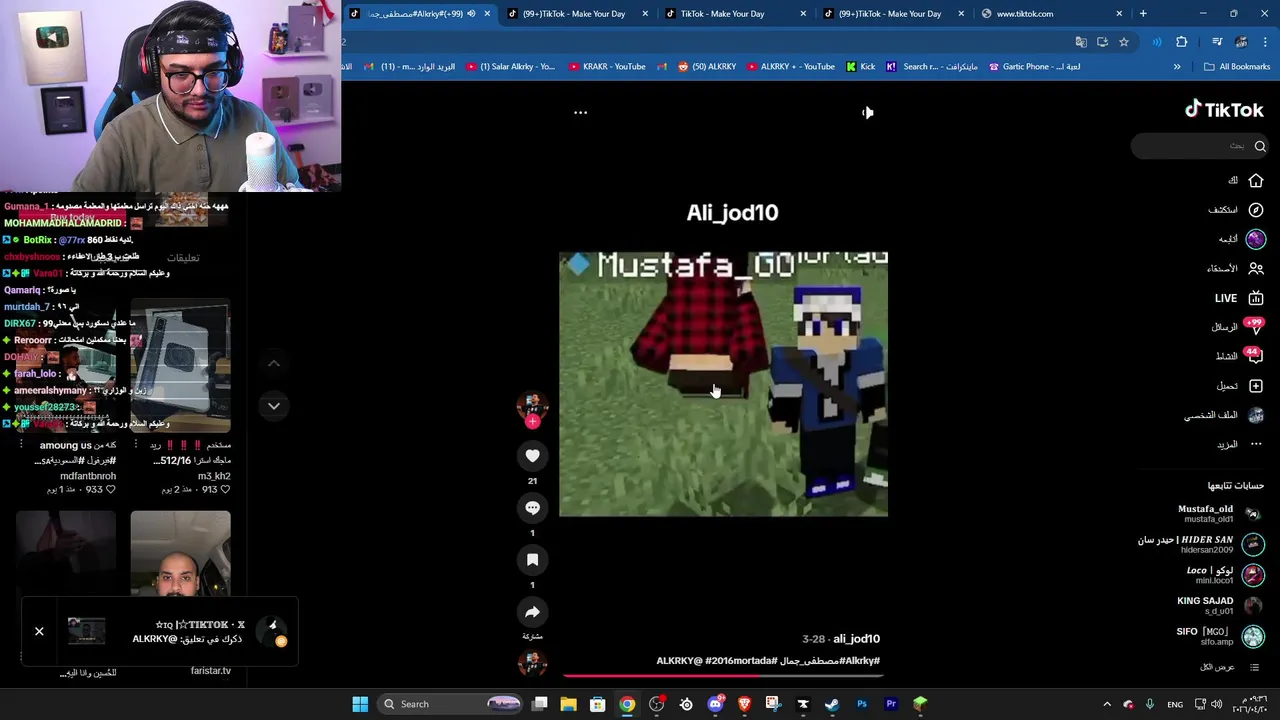Open the 'KRAKR - YouTube' bookmark
Image resolution: width=1280 pixels, height=720 pixels.
tap(607, 67)
